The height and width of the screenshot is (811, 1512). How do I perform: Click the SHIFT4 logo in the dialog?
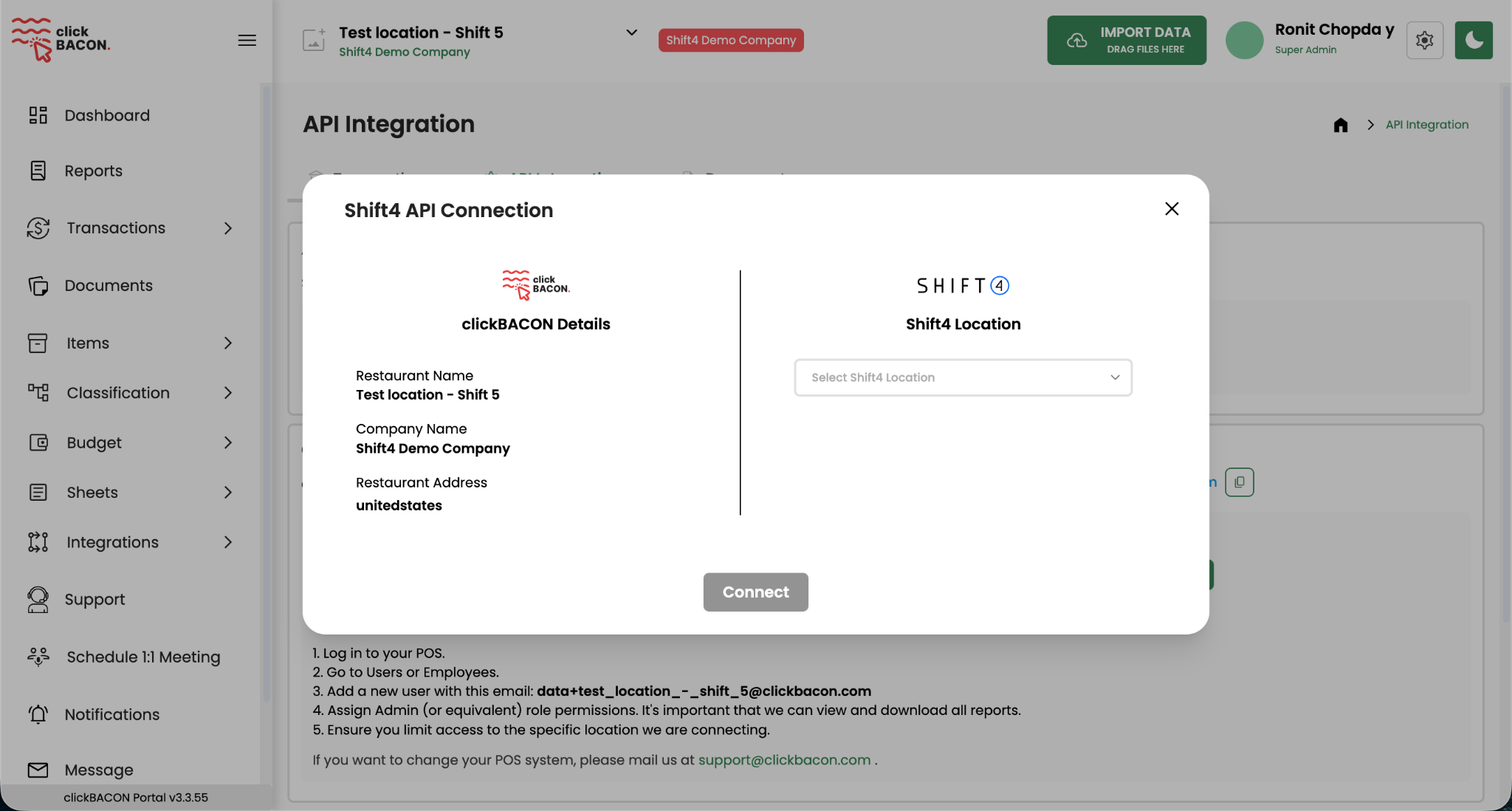pos(963,286)
